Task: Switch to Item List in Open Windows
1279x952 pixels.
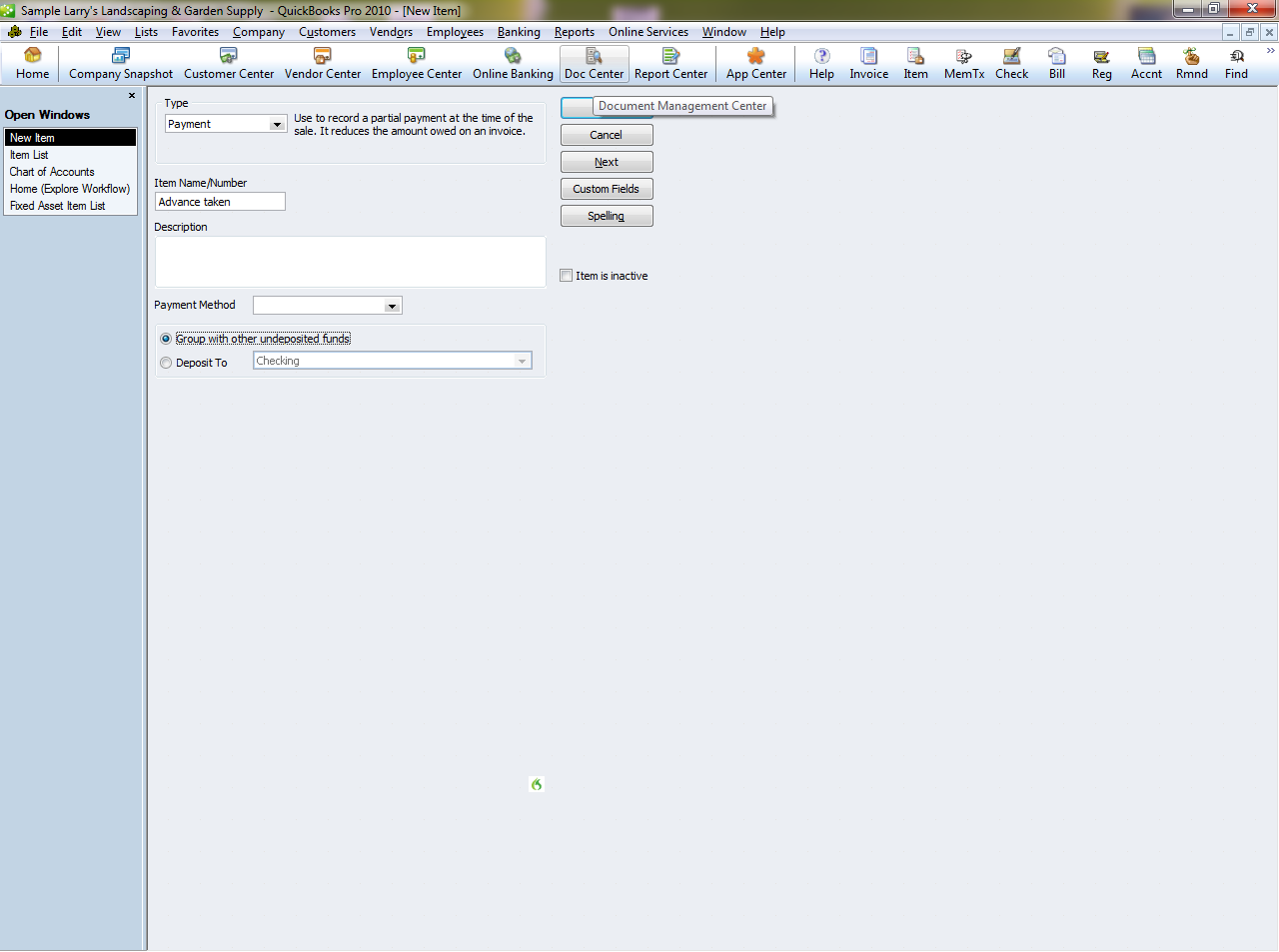Action: [70, 155]
